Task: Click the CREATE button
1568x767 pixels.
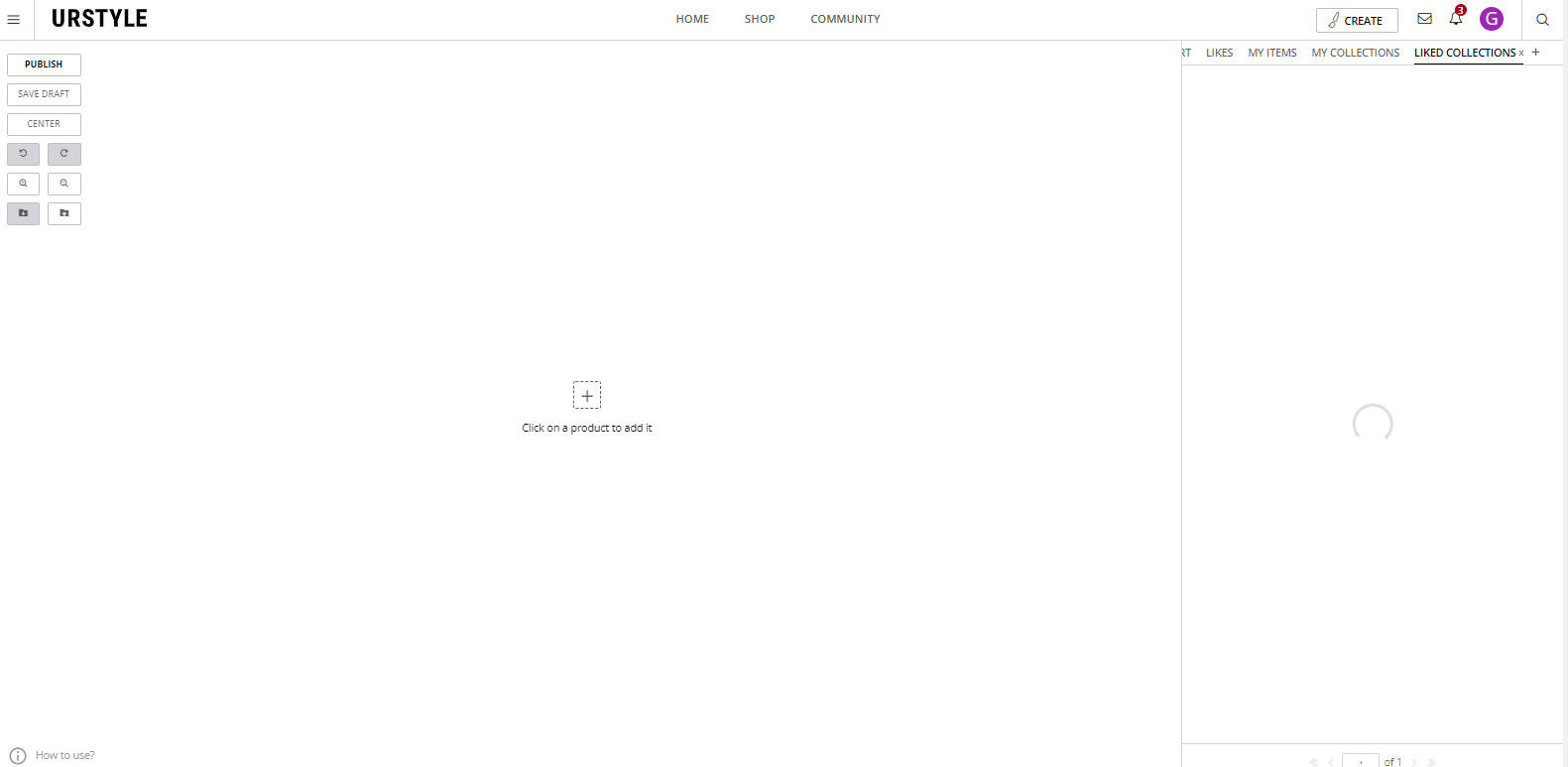Action: [x=1357, y=20]
